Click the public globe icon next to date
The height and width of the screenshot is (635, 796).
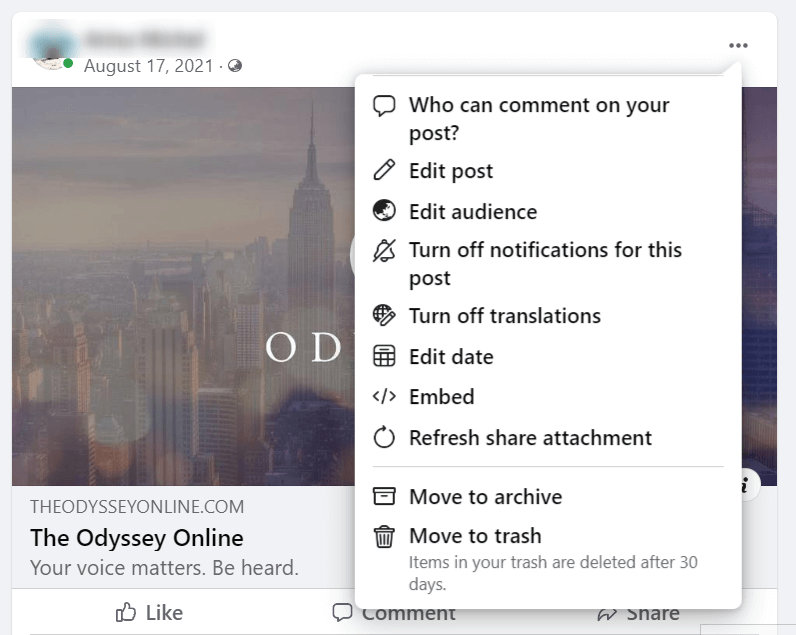(235, 65)
